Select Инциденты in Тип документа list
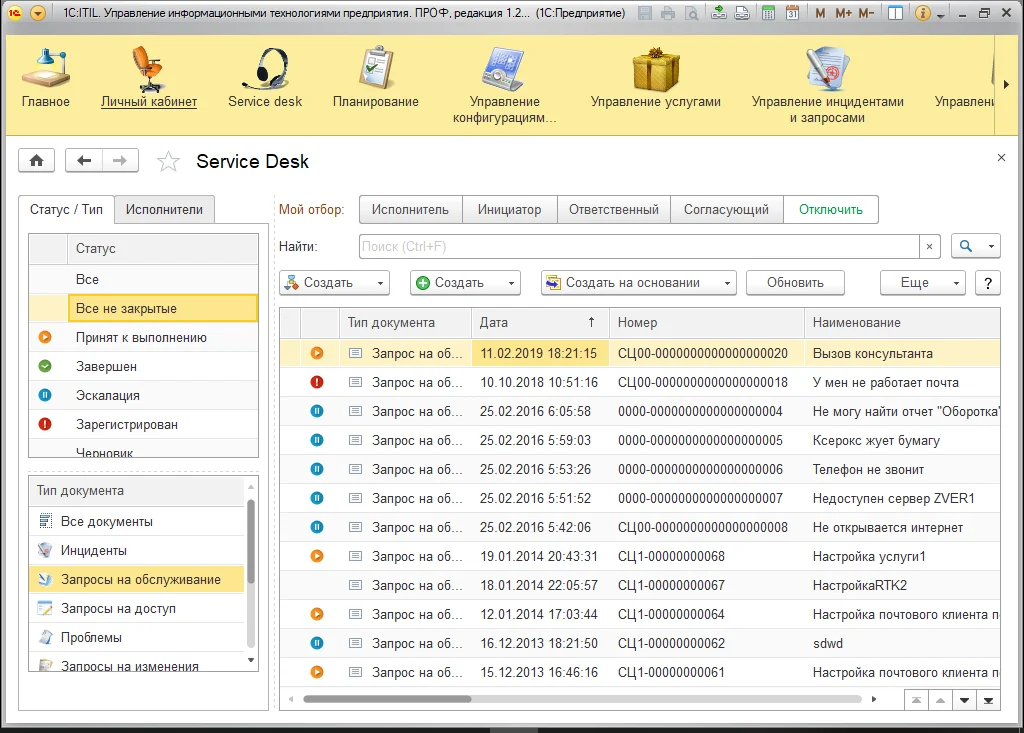Viewport: 1024px width, 733px height. (x=136, y=551)
